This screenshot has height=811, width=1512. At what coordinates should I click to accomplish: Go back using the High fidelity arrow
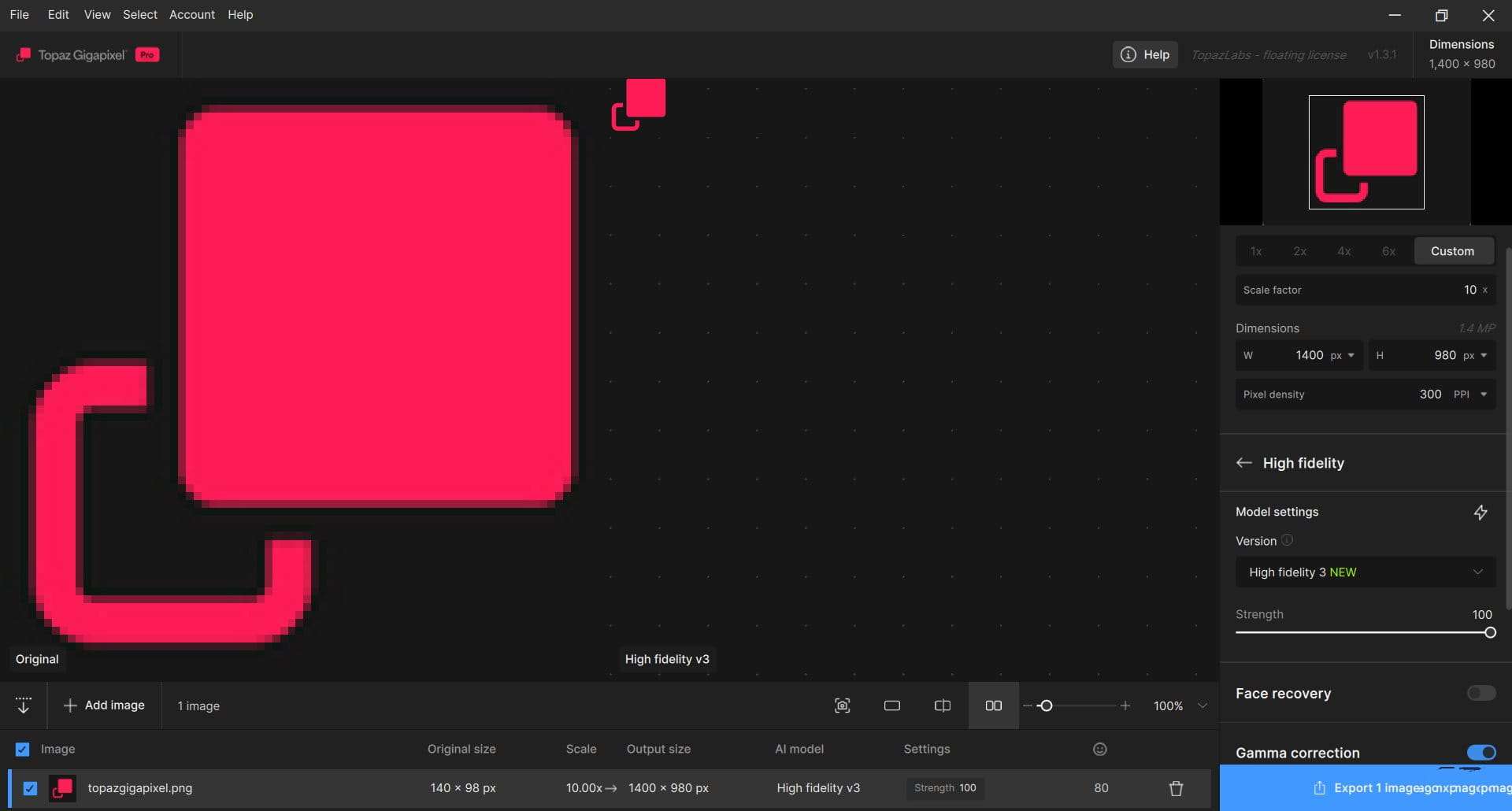pyautogui.click(x=1244, y=463)
